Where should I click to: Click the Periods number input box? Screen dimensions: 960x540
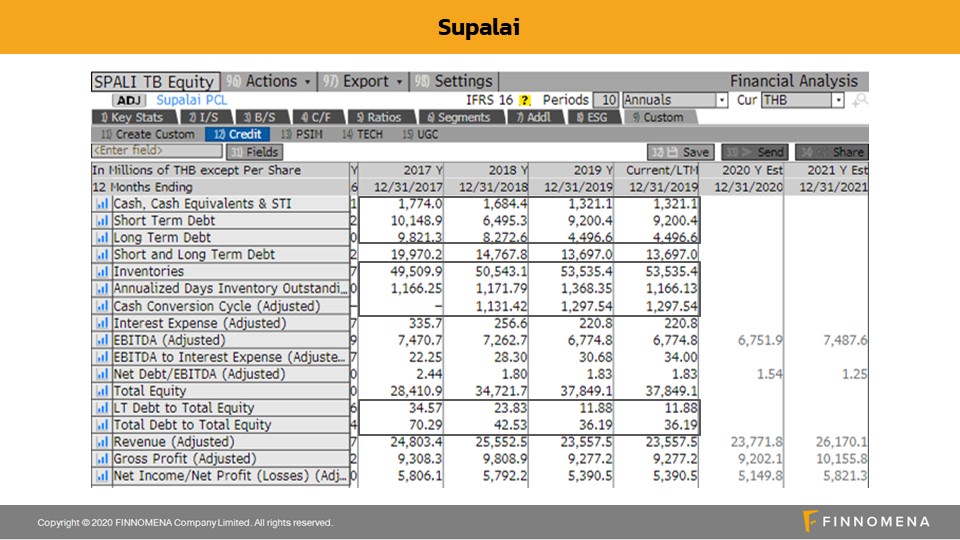(x=607, y=101)
